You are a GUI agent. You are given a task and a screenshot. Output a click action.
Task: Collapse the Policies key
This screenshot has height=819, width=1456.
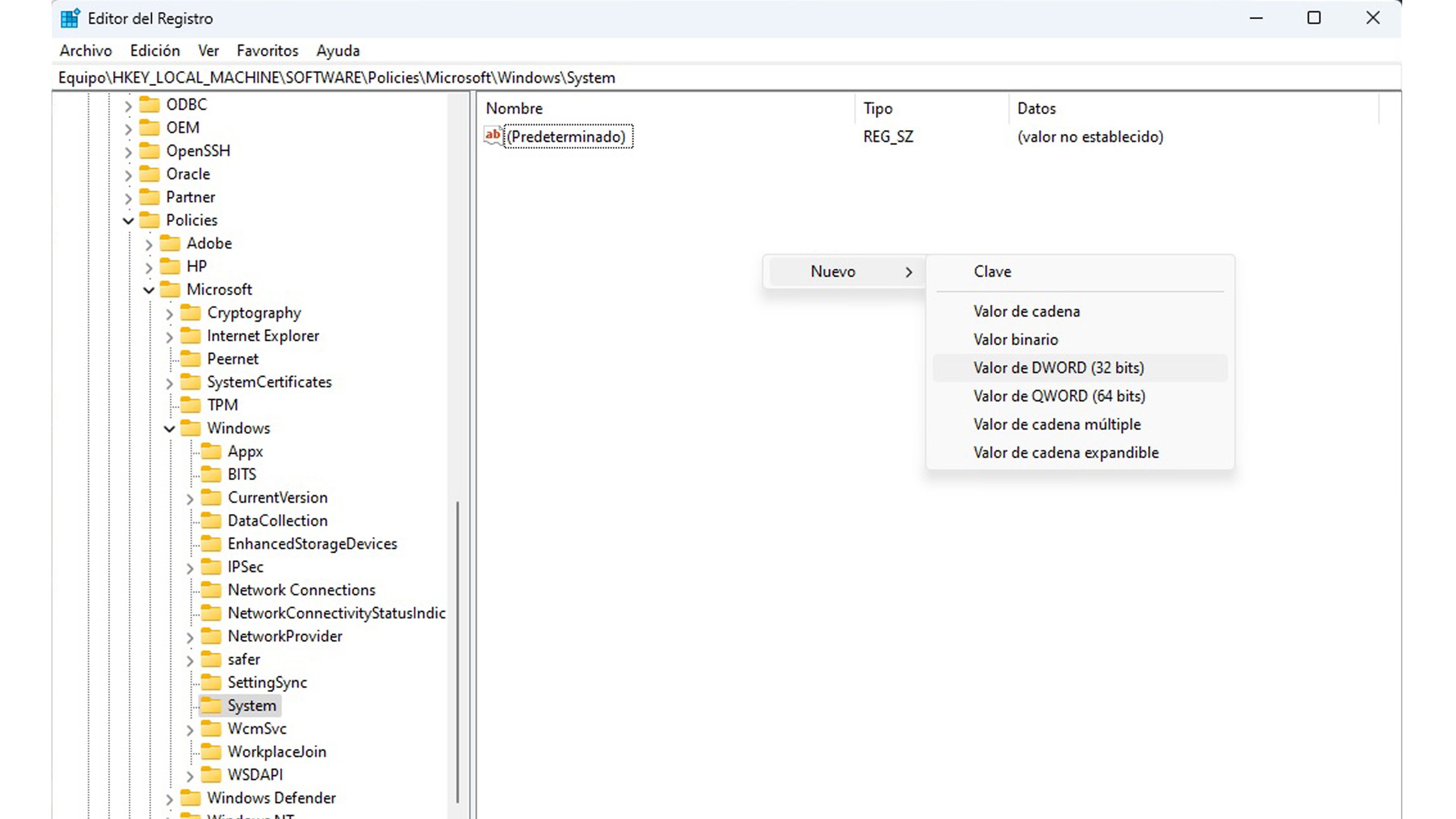coord(128,221)
